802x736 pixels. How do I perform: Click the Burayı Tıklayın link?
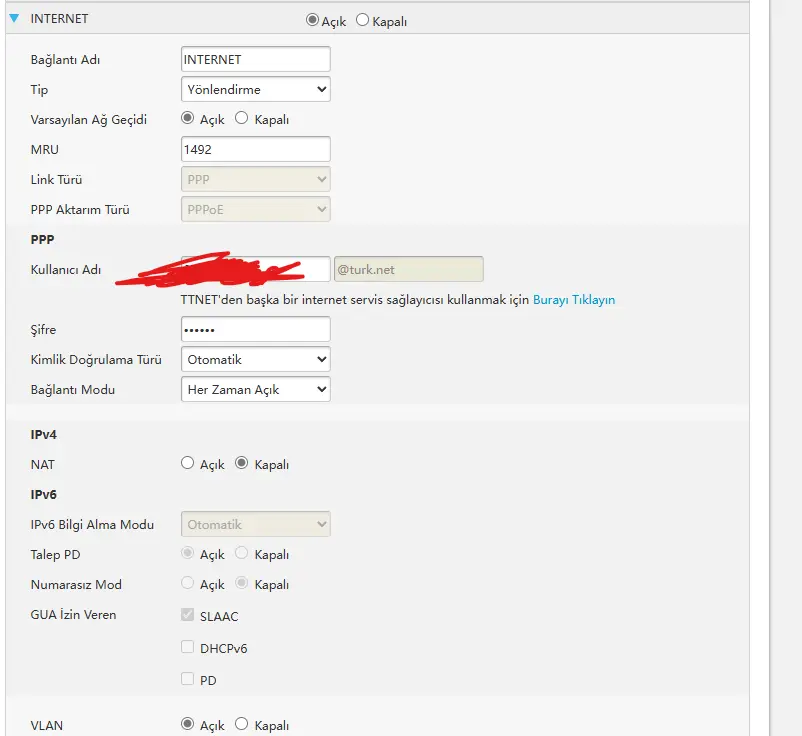574,300
